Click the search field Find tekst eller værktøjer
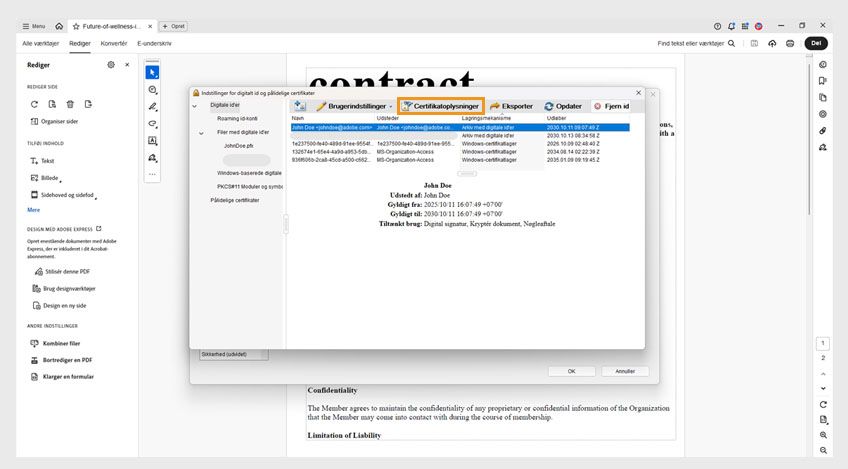The width and height of the screenshot is (848, 469). [696, 43]
